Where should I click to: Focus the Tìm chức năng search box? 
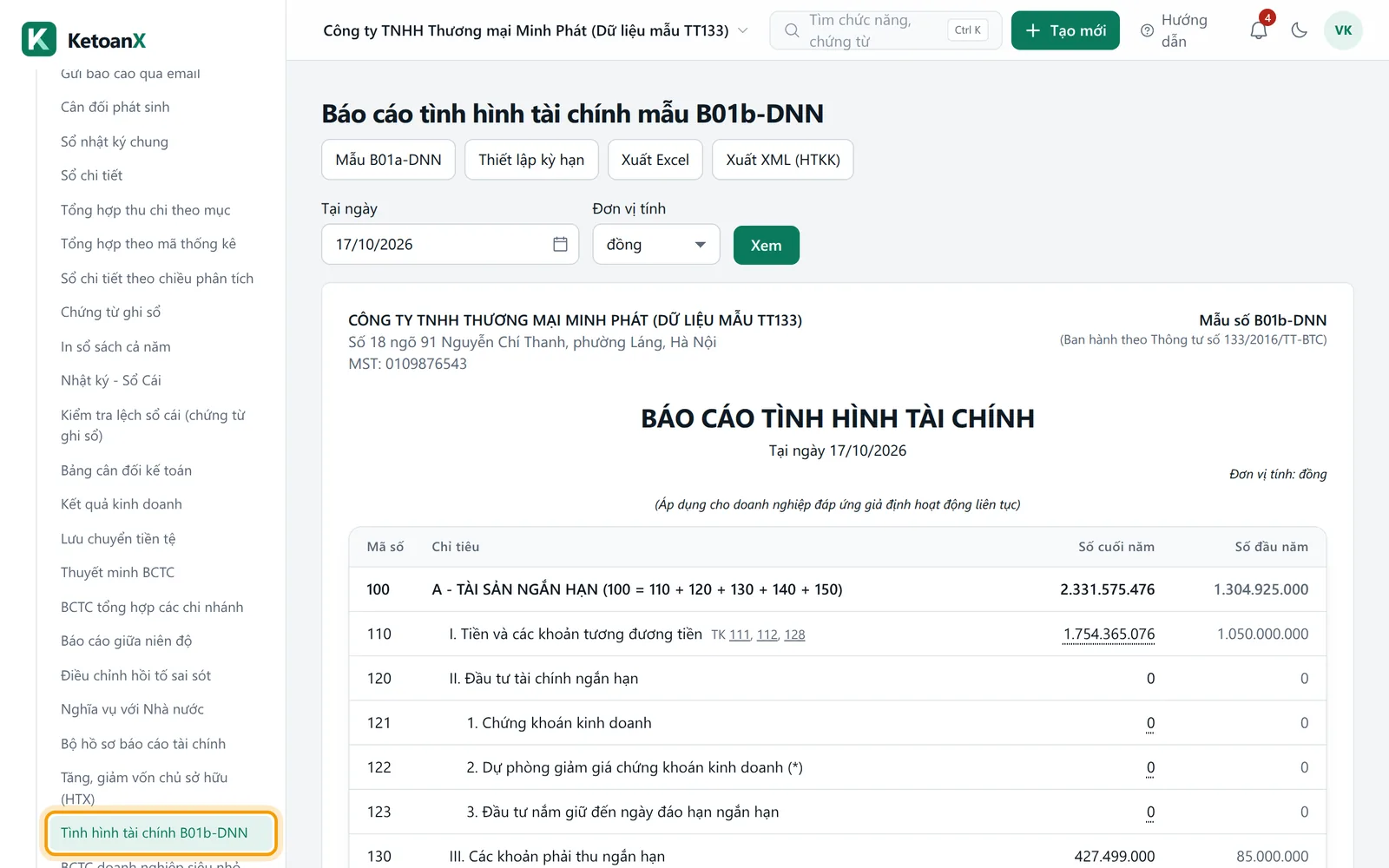(885, 30)
